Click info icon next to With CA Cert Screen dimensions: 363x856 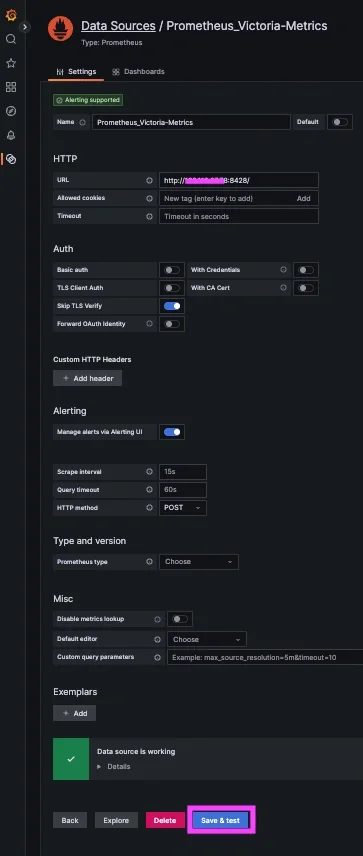coord(283,288)
